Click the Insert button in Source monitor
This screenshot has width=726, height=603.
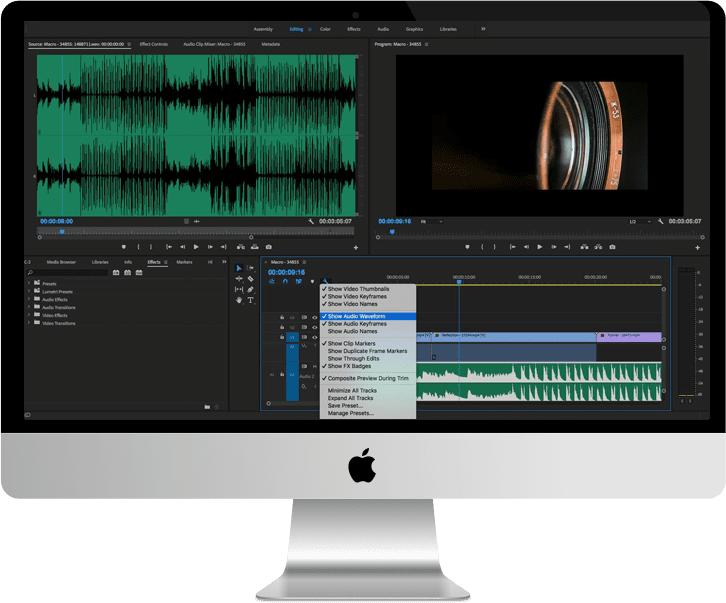click(x=241, y=247)
